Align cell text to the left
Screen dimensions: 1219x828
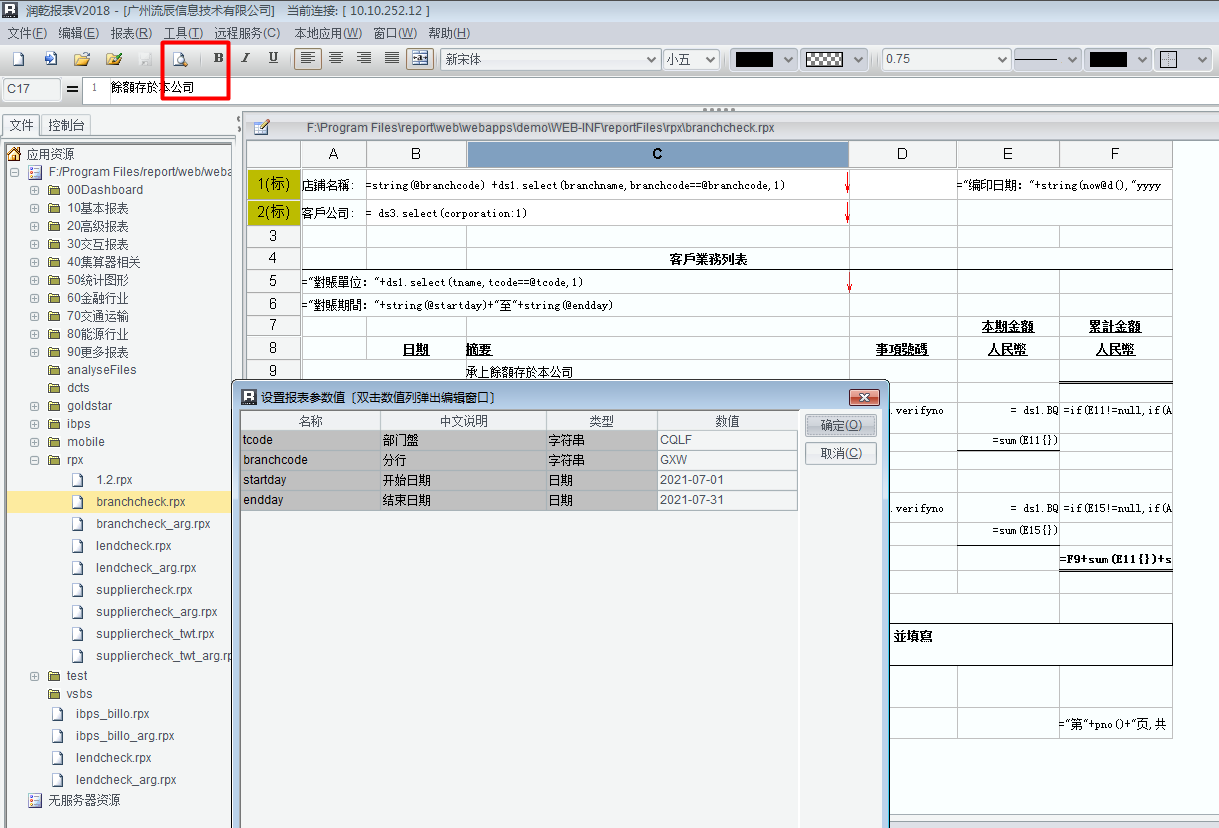click(308, 58)
